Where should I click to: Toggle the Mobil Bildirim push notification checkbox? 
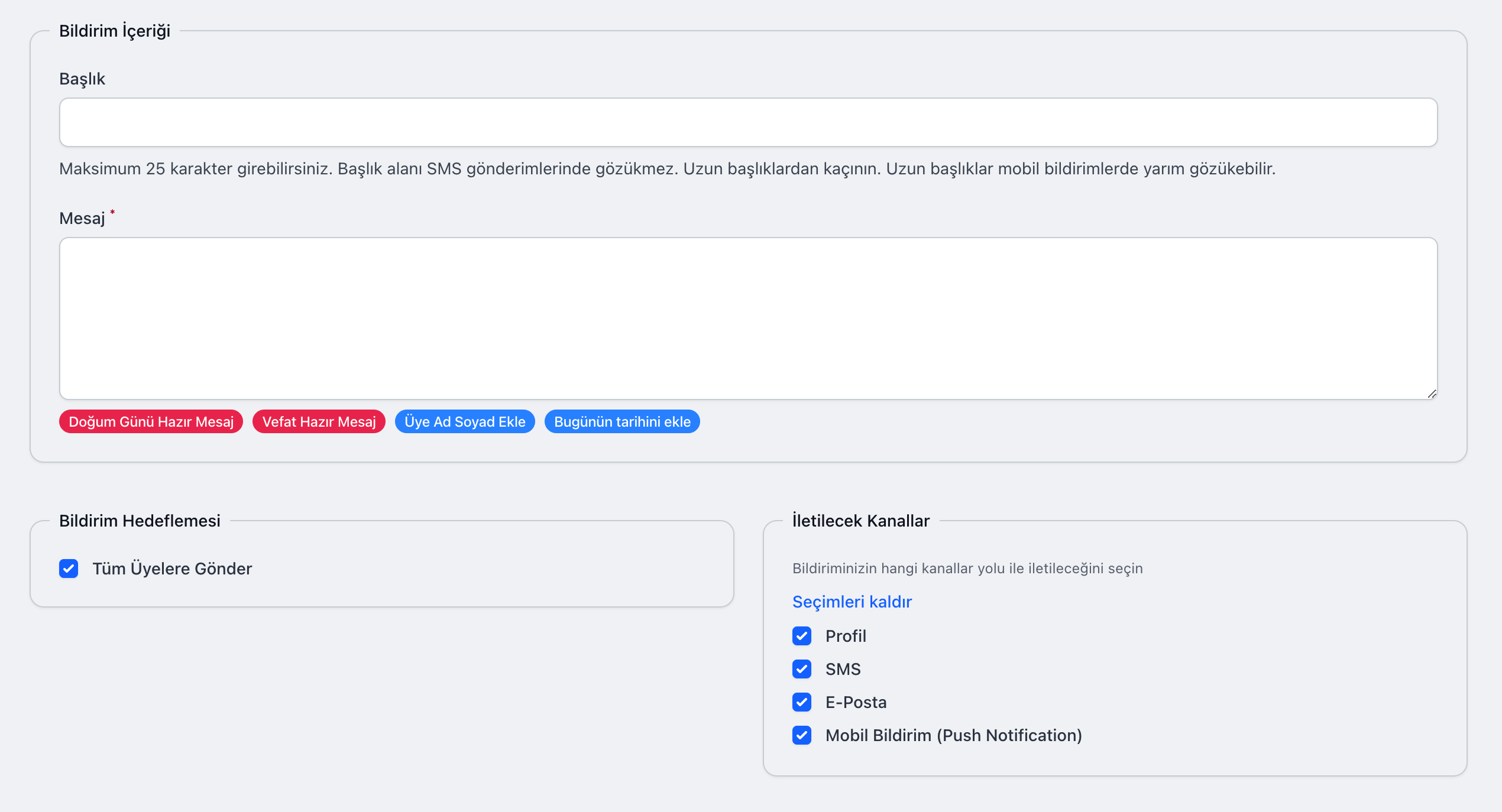click(x=802, y=735)
